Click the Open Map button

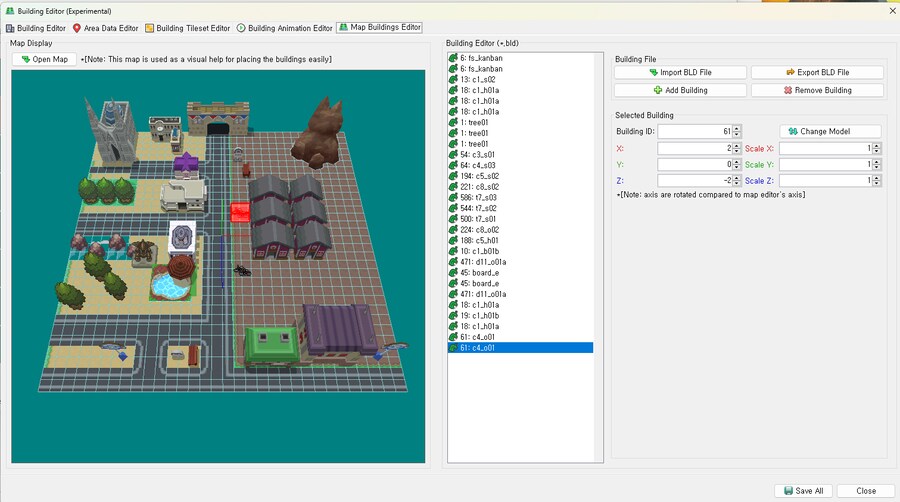point(44,59)
